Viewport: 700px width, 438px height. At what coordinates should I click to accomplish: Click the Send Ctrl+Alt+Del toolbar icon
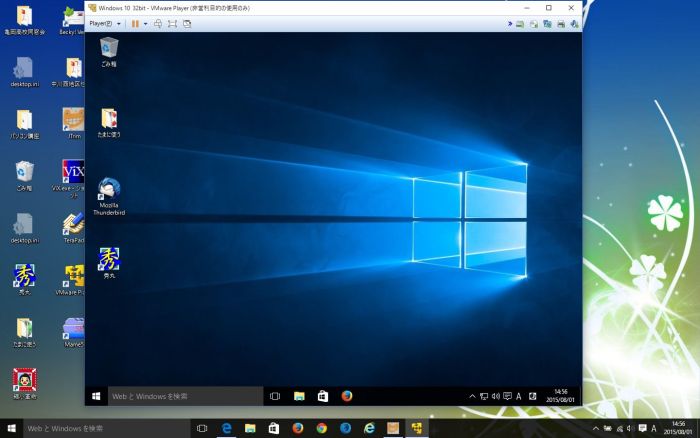coord(158,23)
